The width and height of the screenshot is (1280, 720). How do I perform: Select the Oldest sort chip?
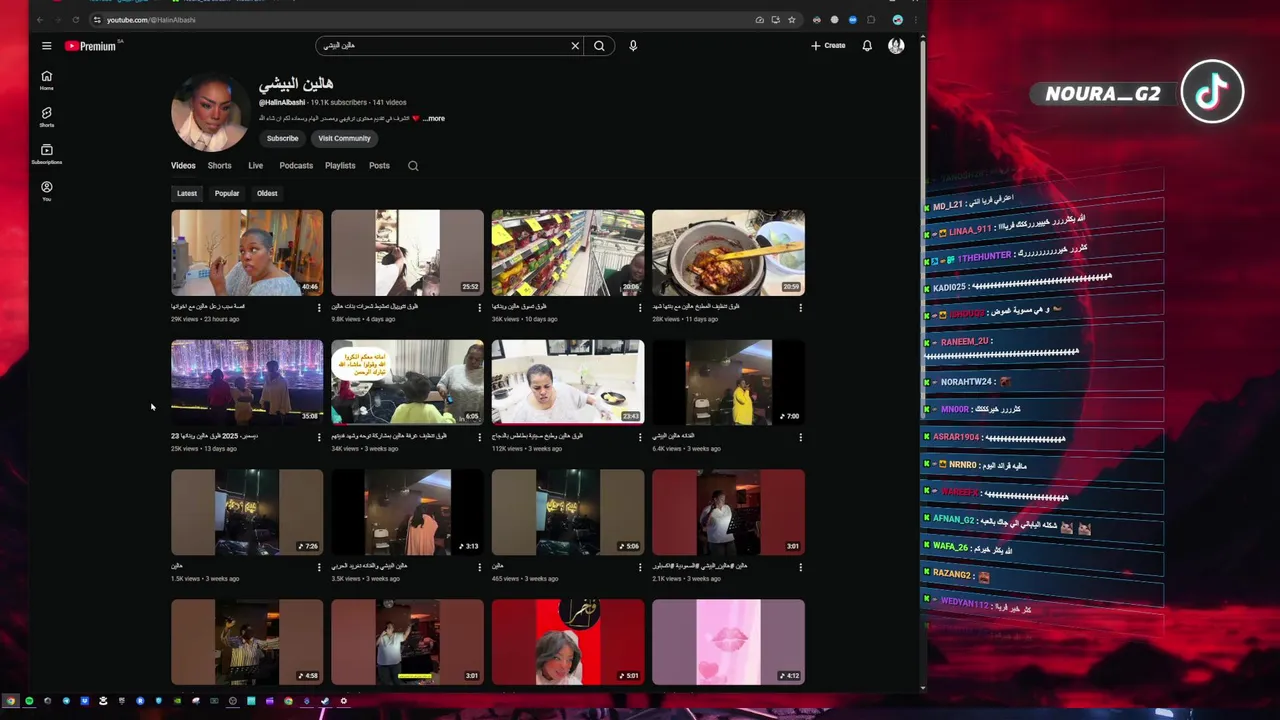pos(267,194)
